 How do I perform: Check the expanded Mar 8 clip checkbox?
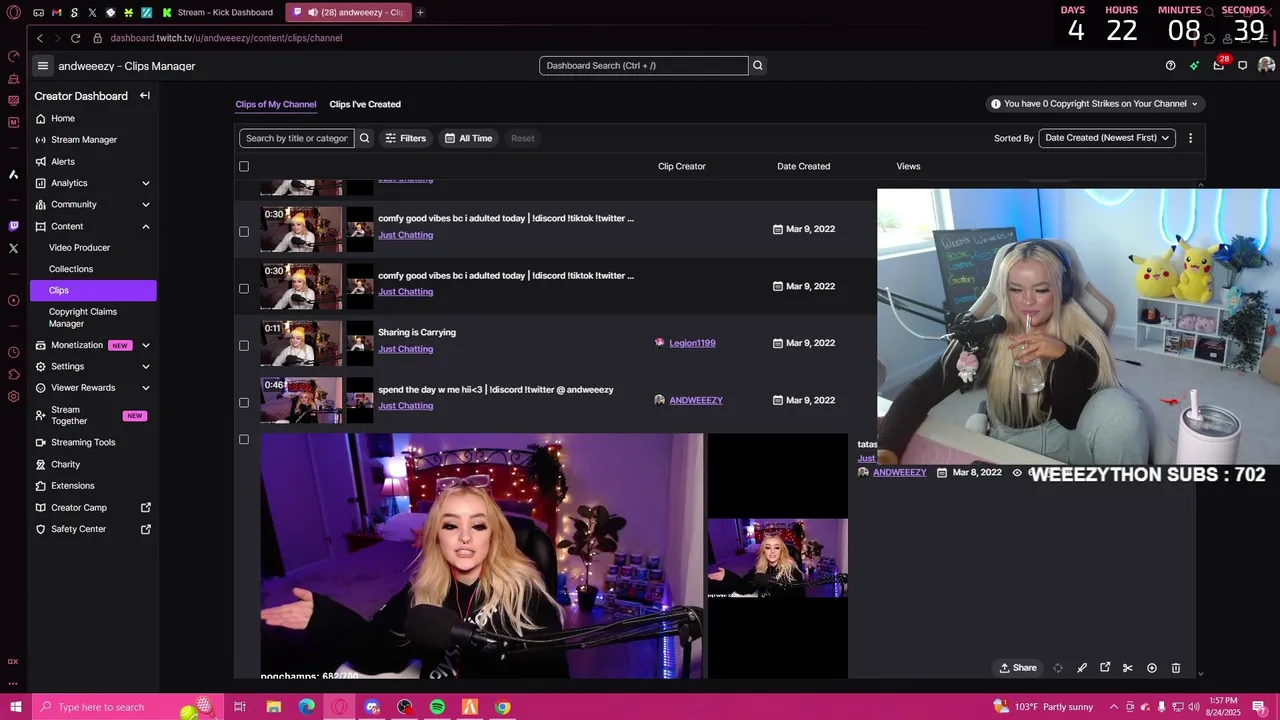244,439
